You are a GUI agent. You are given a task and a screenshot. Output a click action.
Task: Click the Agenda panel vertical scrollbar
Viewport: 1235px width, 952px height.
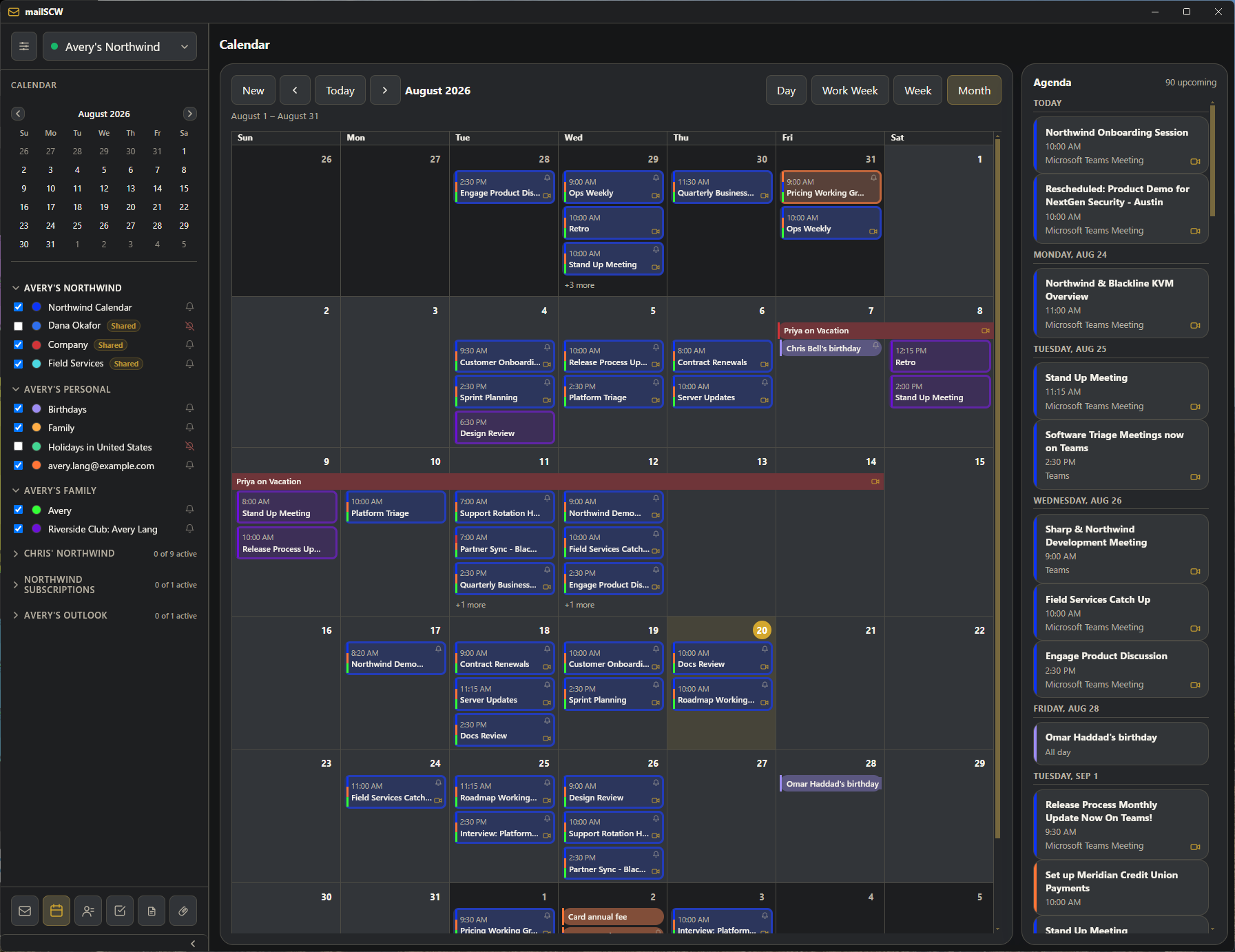(1212, 161)
